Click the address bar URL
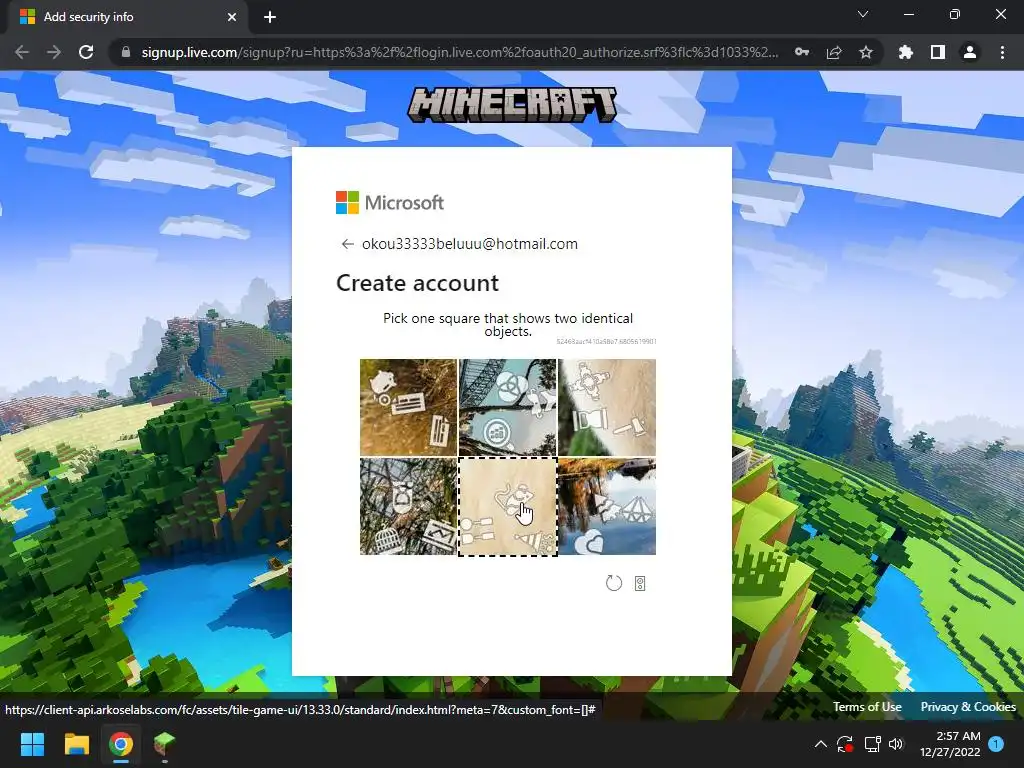 pyautogui.click(x=460, y=52)
